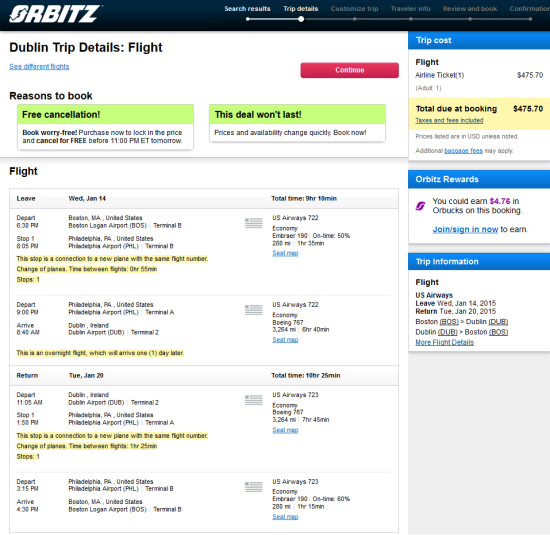Open the Taxes and fees included link
Screen dimensions: 550x535
[449, 120]
